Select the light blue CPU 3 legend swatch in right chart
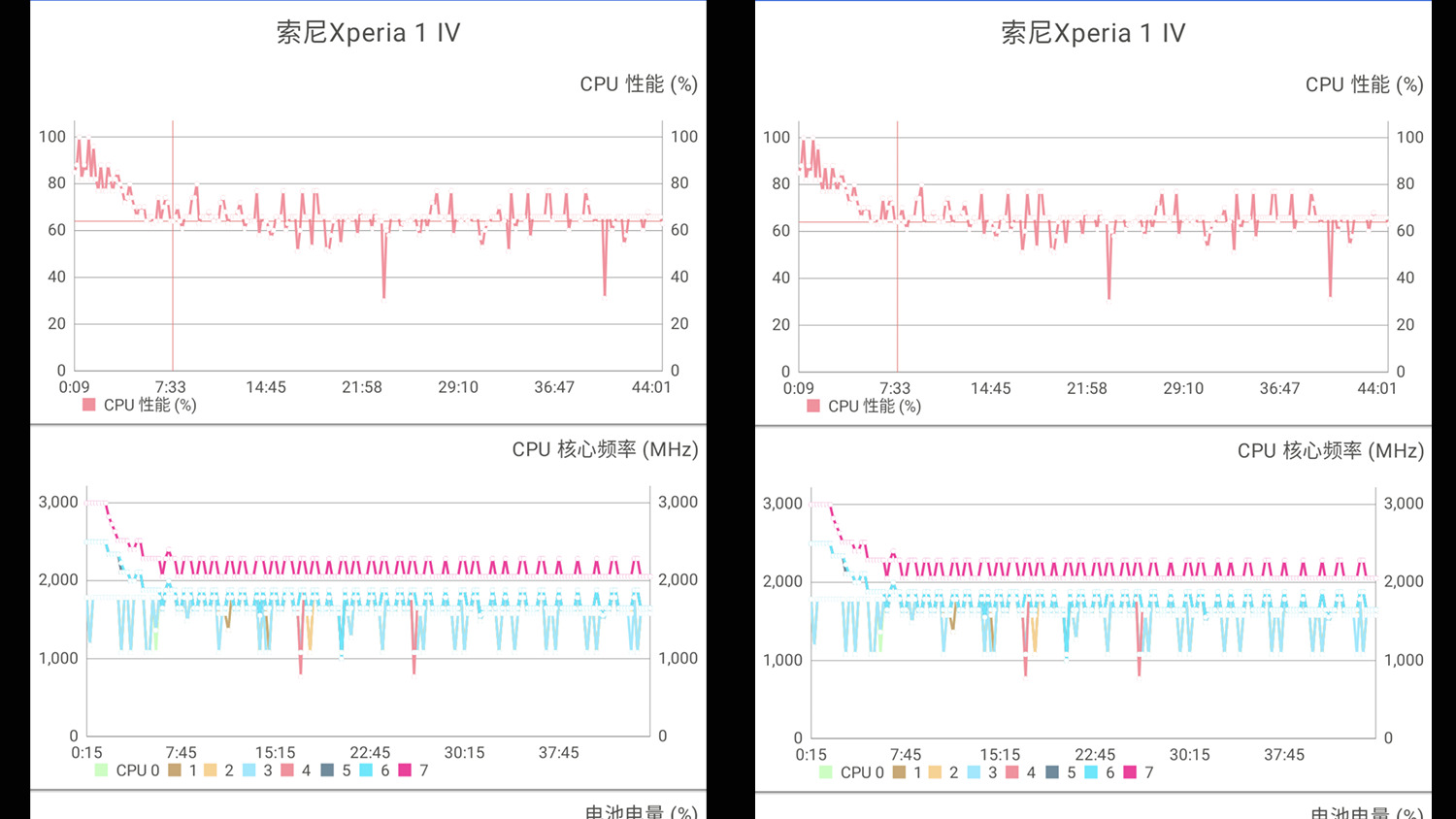 click(974, 772)
